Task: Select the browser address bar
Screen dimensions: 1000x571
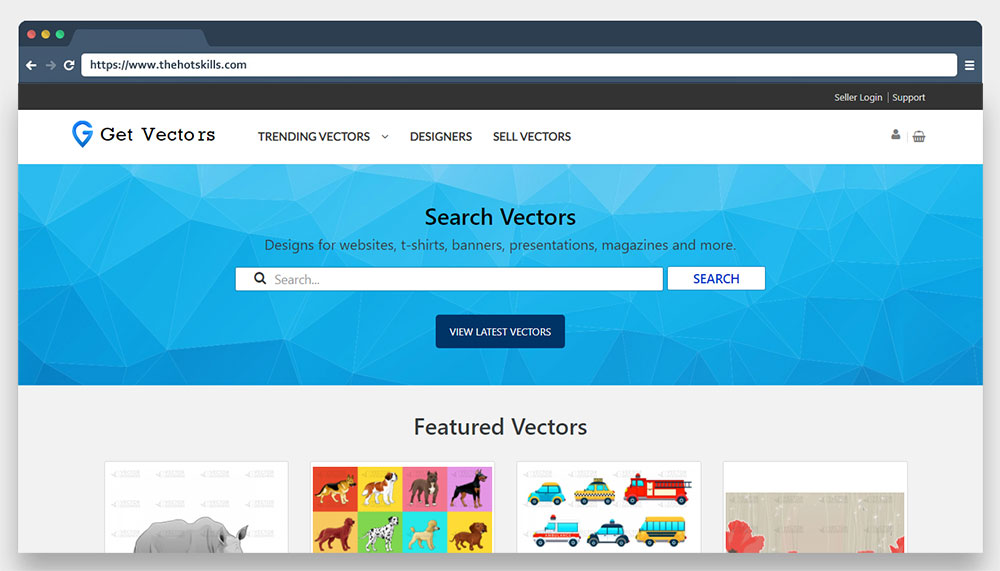Action: pos(519,65)
